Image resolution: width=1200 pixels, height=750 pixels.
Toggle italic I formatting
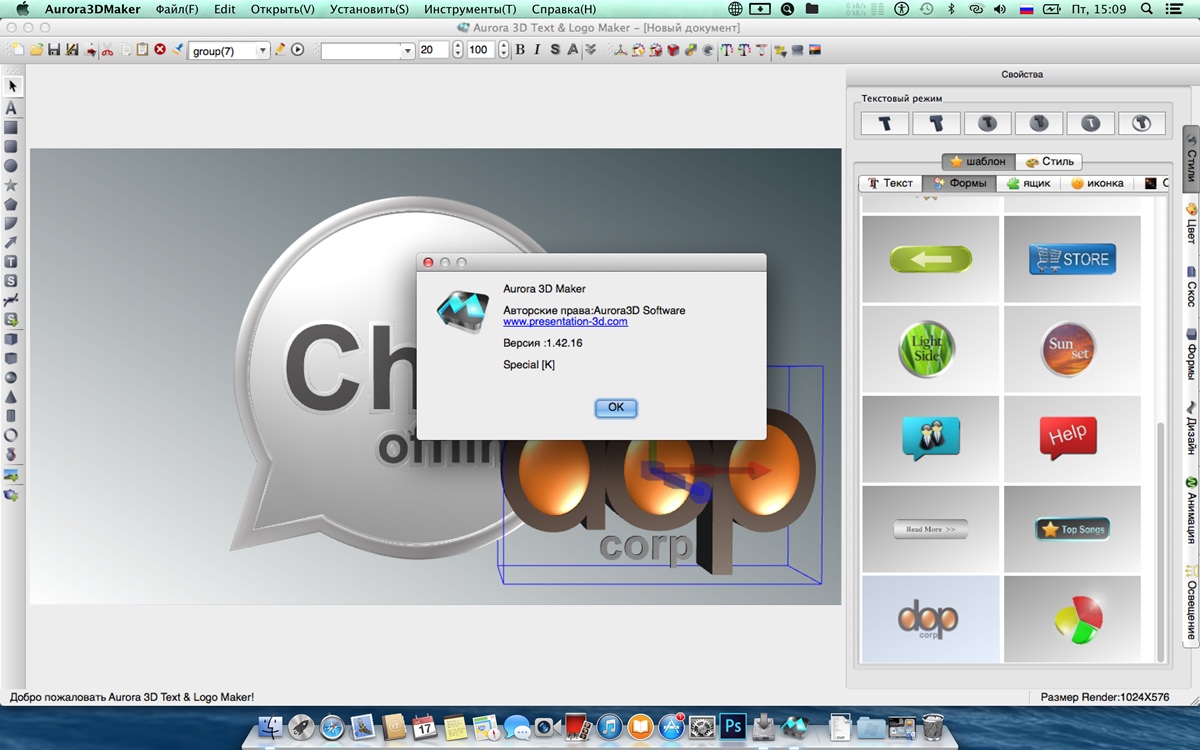coord(537,49)
